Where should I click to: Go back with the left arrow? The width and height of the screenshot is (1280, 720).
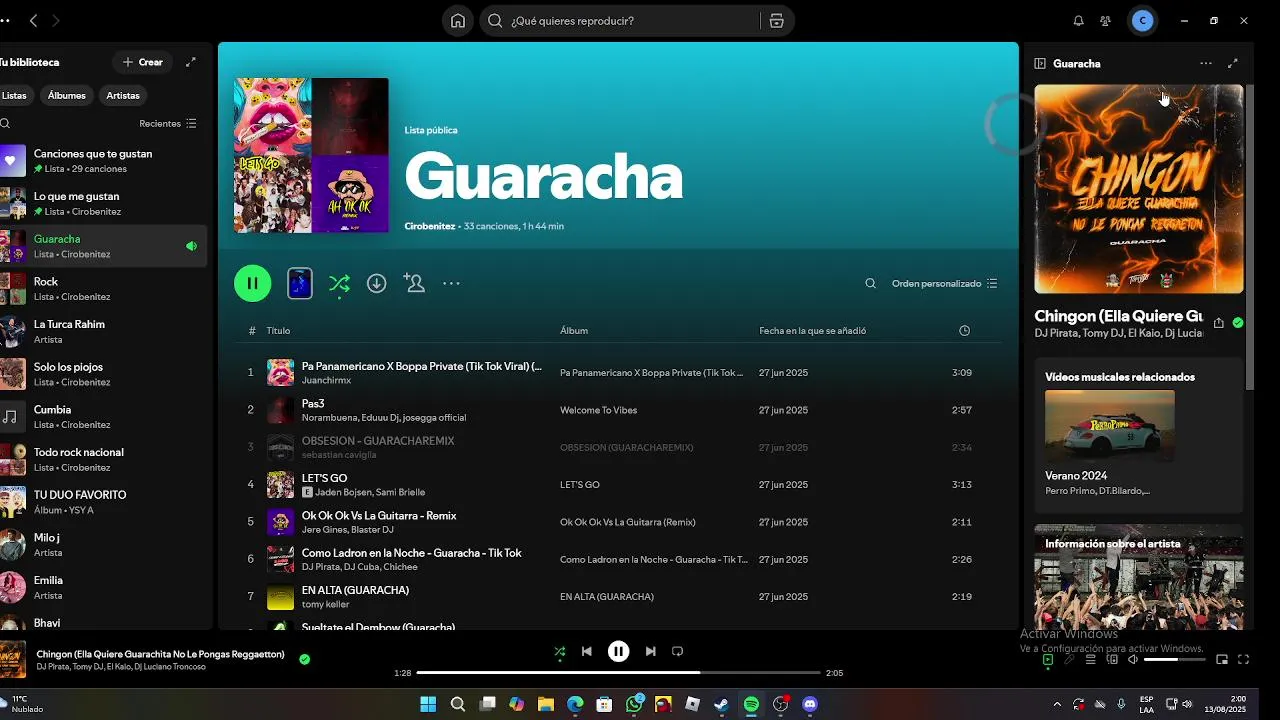pyautogui.click(x=33, y=21)
